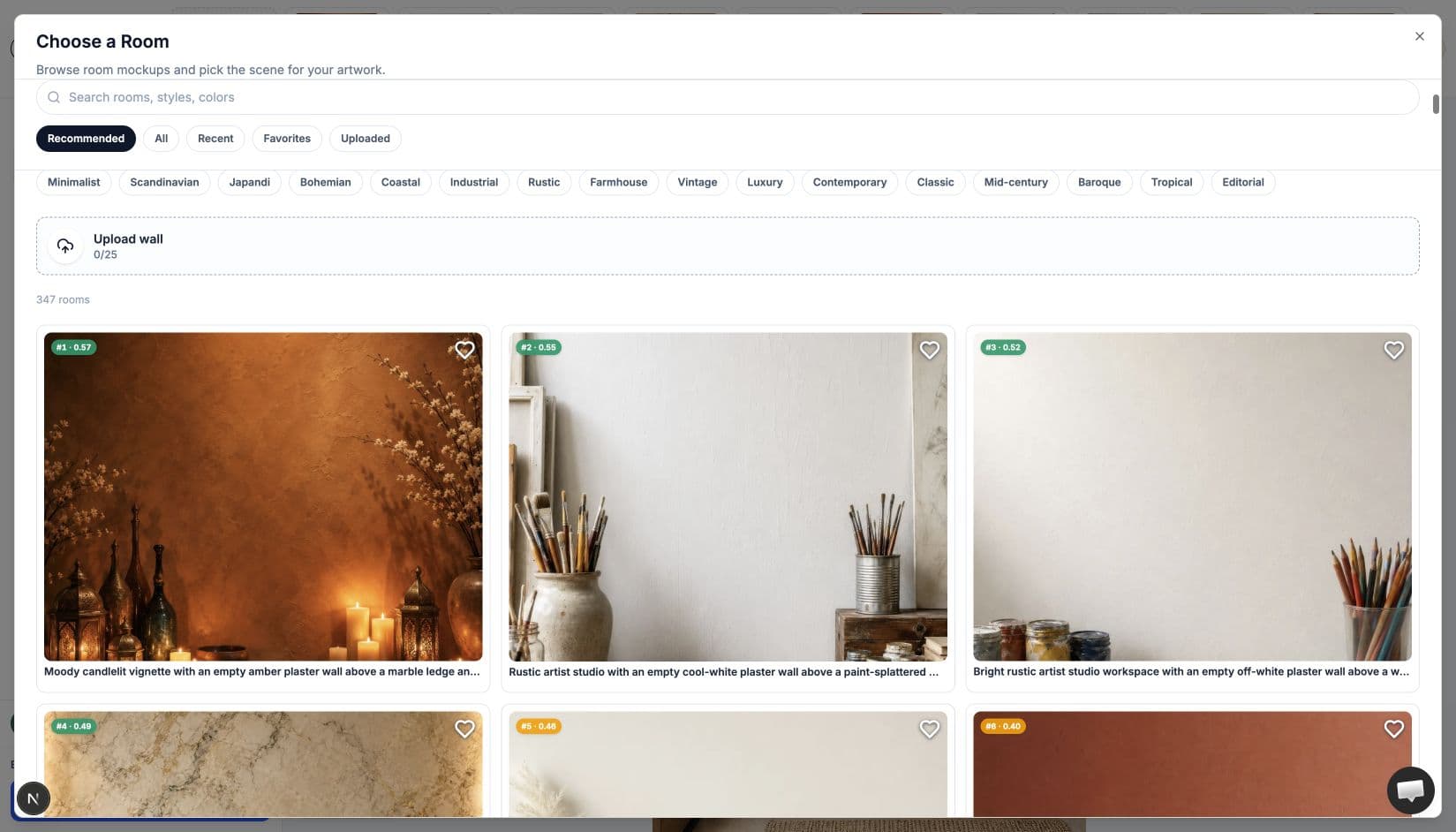The height and width of the screenshot is (832, 1456).
Task: Switch to the All tab
Action: 161,139
